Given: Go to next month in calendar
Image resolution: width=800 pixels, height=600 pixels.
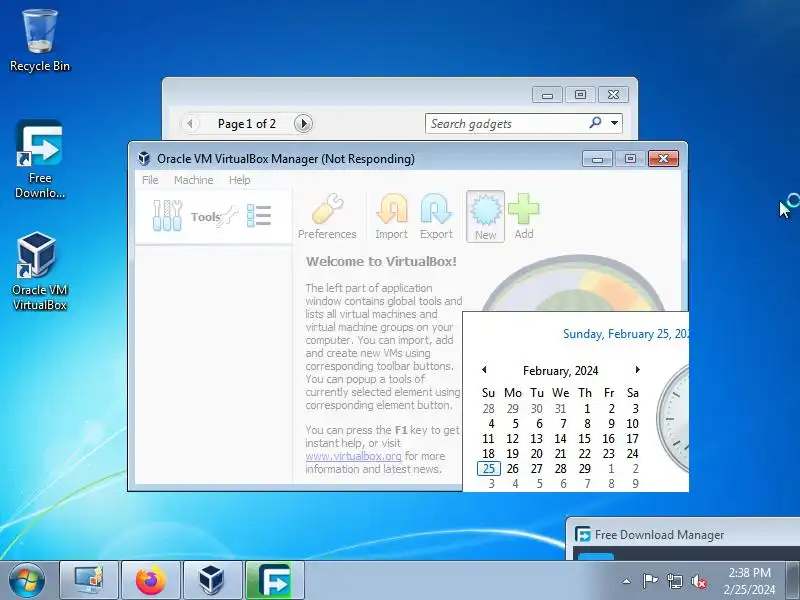Looking at the screenshot, I should click(x=637, y=370).
